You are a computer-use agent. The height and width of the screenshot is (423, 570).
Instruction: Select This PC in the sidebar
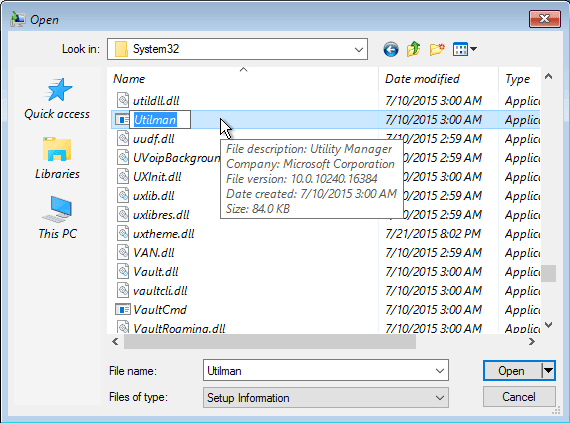click(57, 218)
